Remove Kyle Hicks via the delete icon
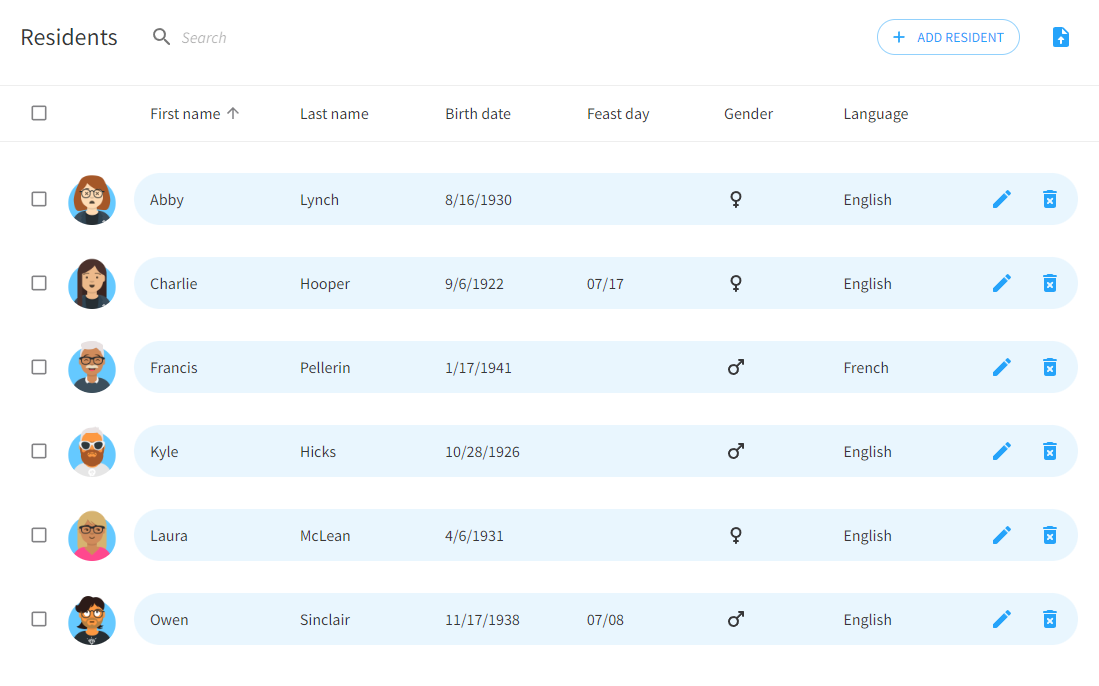The width and height of the screenshot is (1099, 686). (1049, 451)
